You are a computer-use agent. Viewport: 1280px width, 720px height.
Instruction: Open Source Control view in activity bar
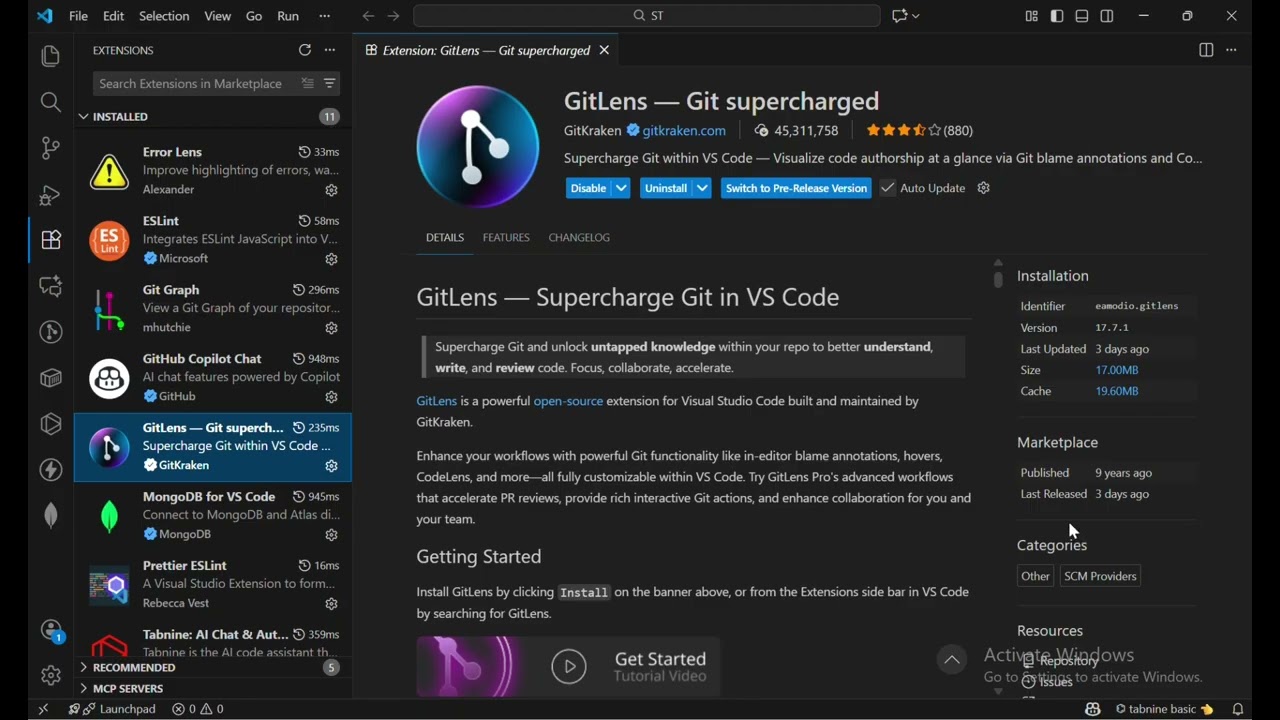click(x=50, y=149)
